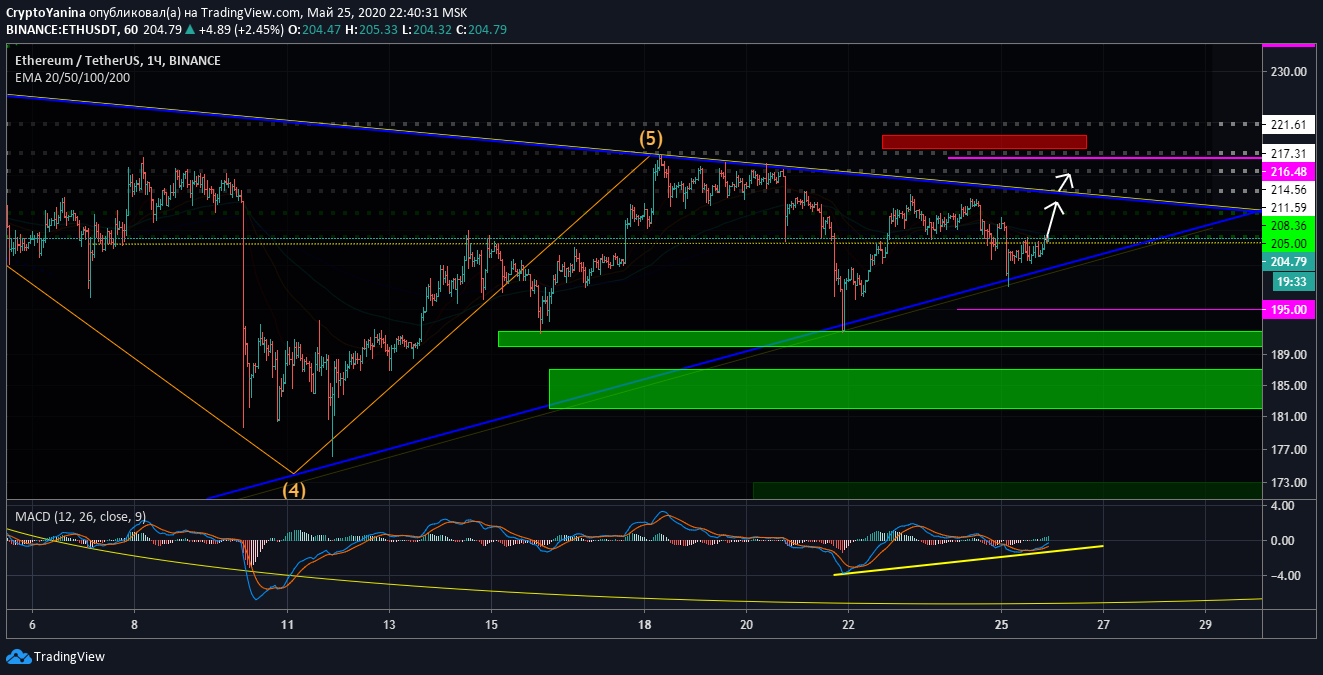Viewport: 1323px width, 675px height.
Task: Click the 189.00 price axis label
Action: point(1289,354)
